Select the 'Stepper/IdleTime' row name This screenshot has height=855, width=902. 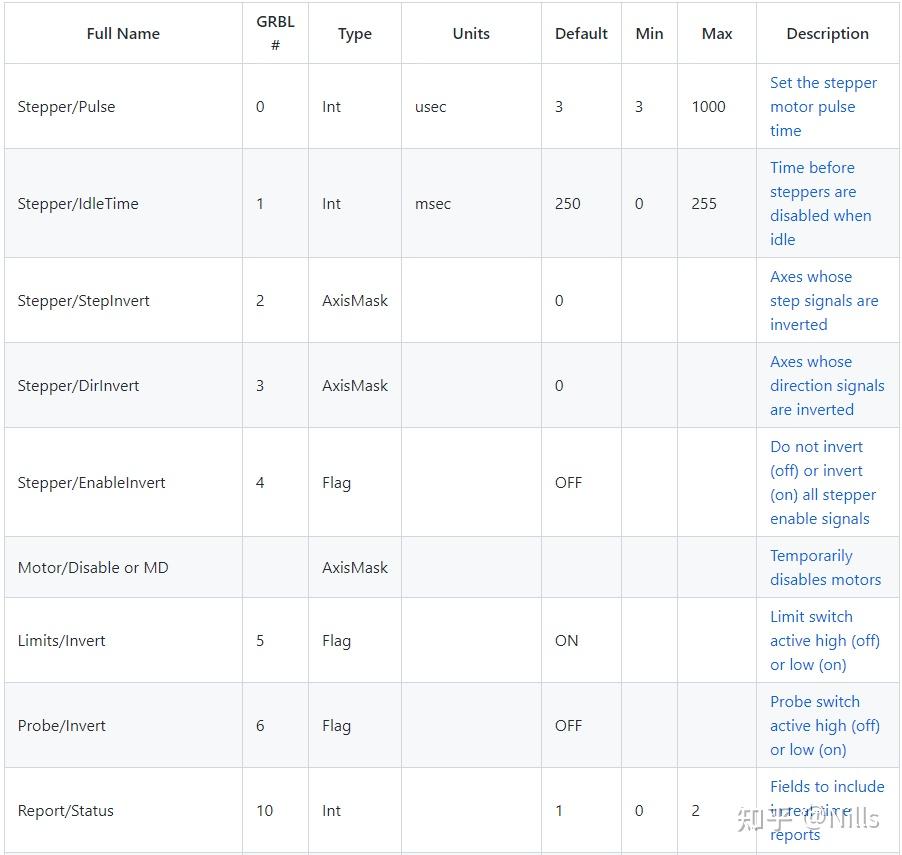click(x=78, y=204)
